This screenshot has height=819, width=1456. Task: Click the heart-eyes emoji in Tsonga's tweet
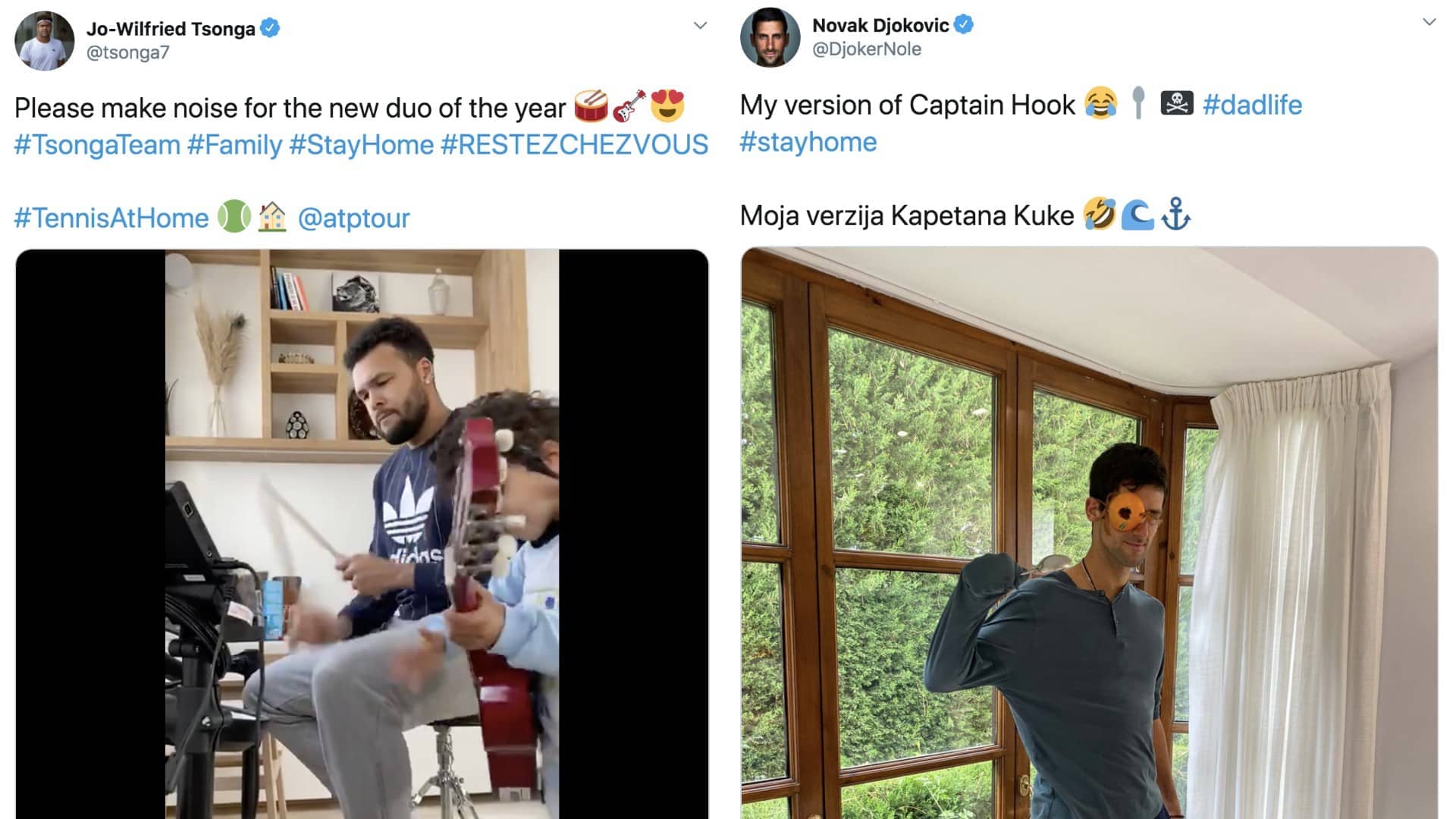coord(667,106)
